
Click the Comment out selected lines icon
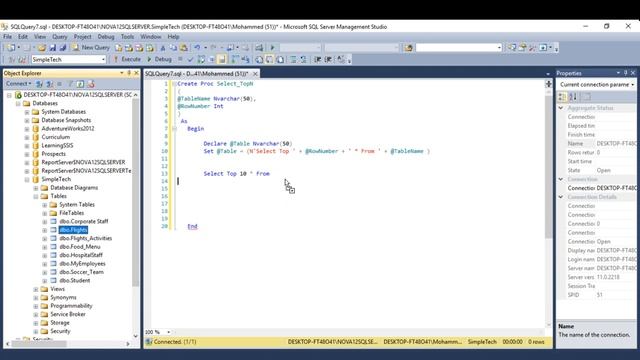tap(293, 60)
